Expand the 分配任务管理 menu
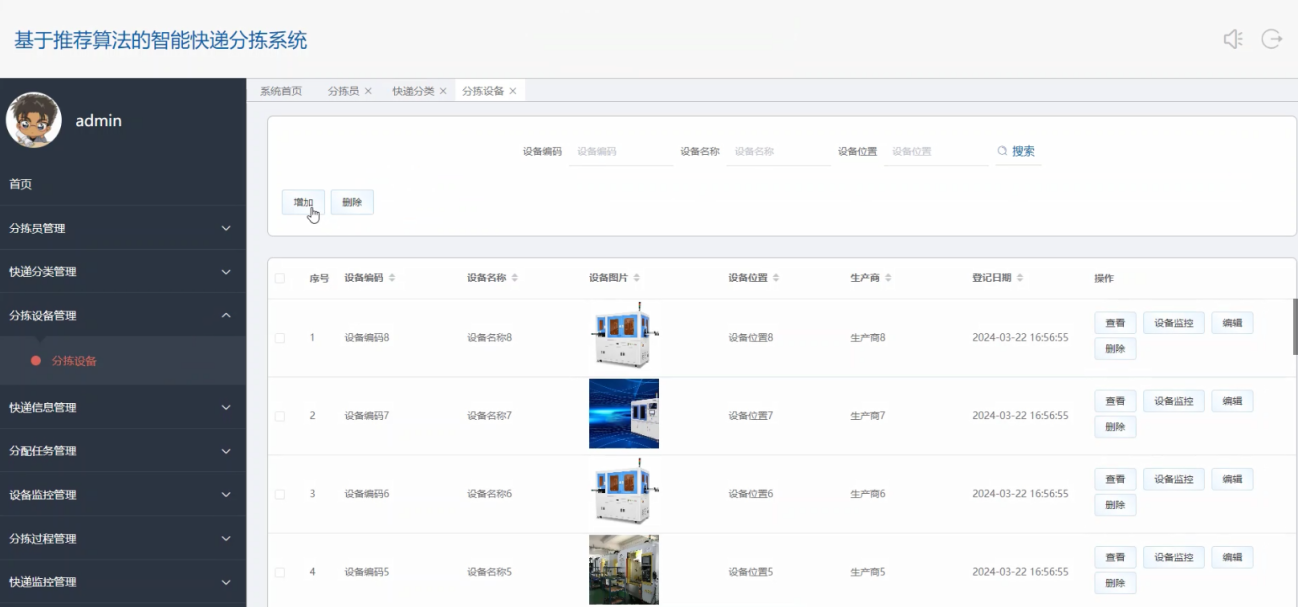Image resolution: width=1298 pixels, height=607 pixels. [x=123, y=451]
